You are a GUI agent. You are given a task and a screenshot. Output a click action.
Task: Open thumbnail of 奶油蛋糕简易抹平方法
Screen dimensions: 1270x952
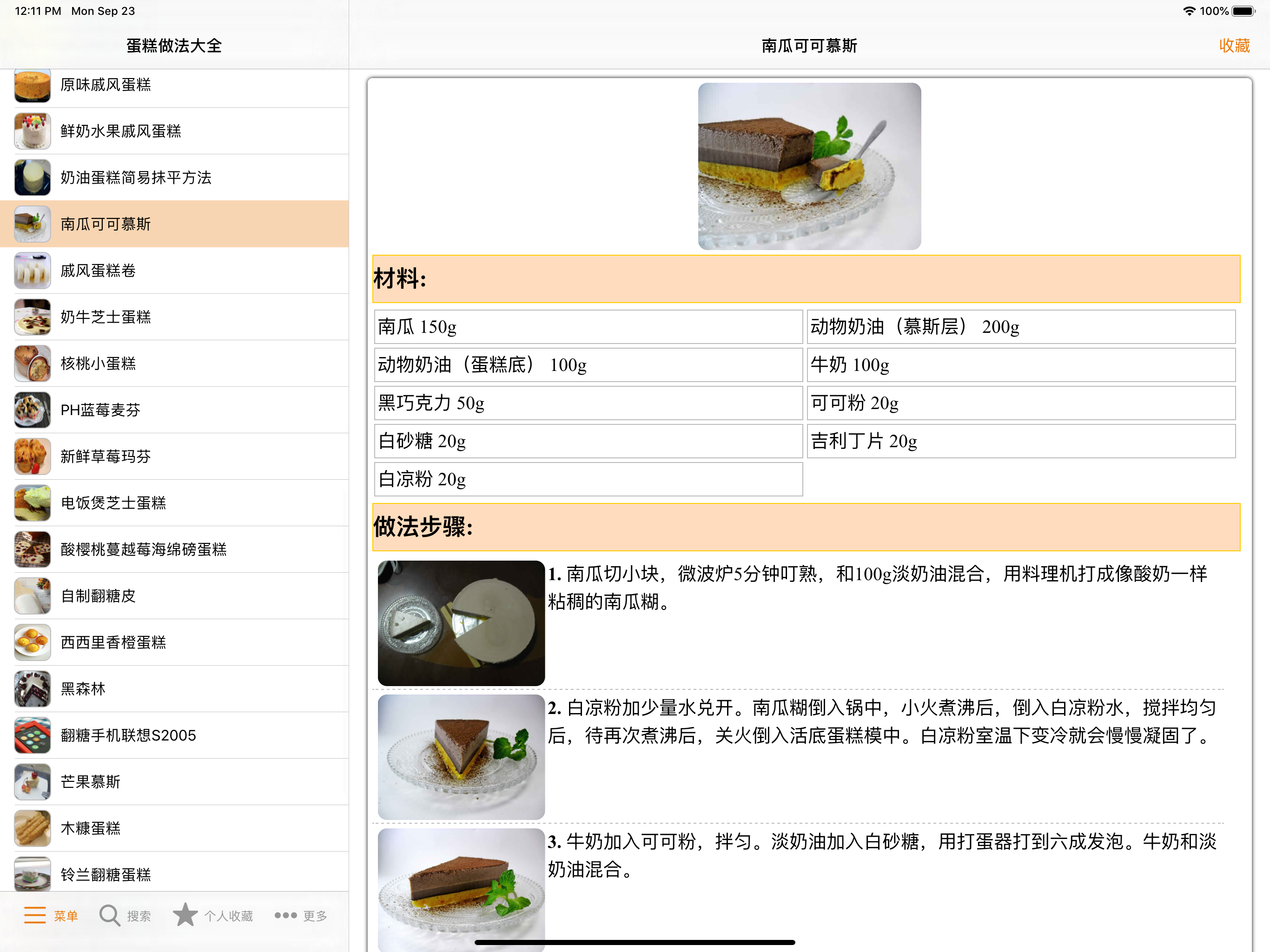(32, 178)
